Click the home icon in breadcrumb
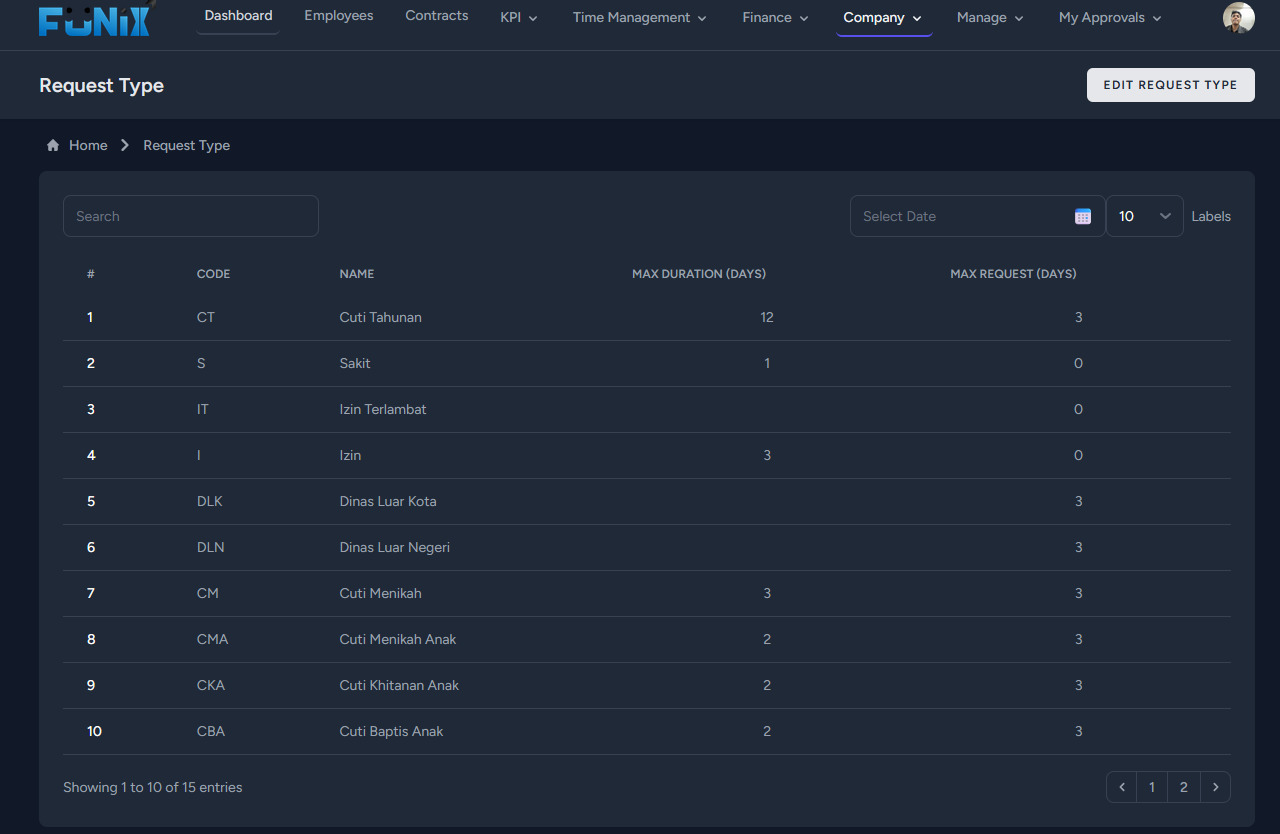1280x834 pixels. [53, 145]
